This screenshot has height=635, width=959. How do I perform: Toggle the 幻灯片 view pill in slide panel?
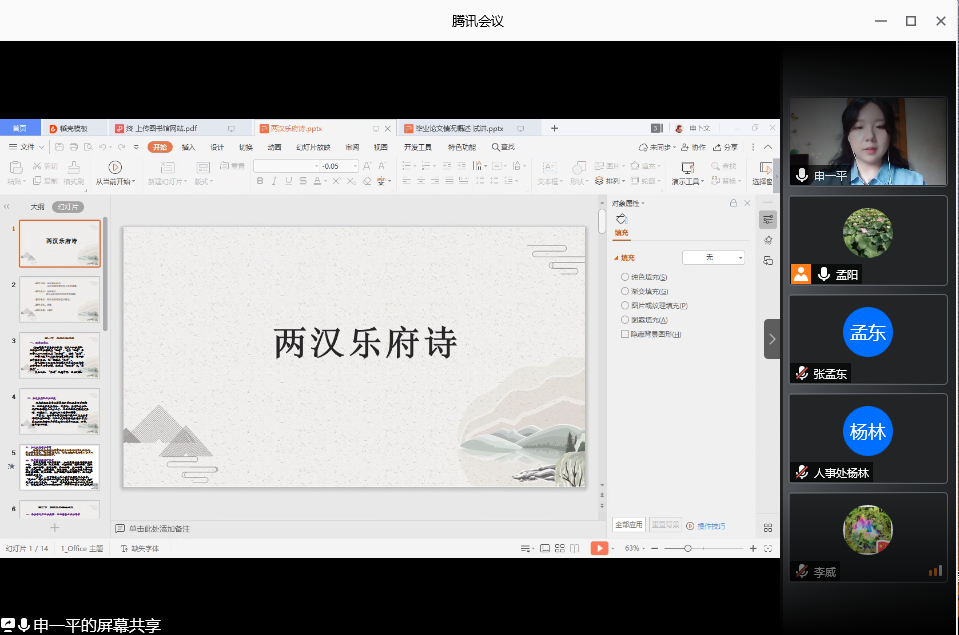pos(68,207)
